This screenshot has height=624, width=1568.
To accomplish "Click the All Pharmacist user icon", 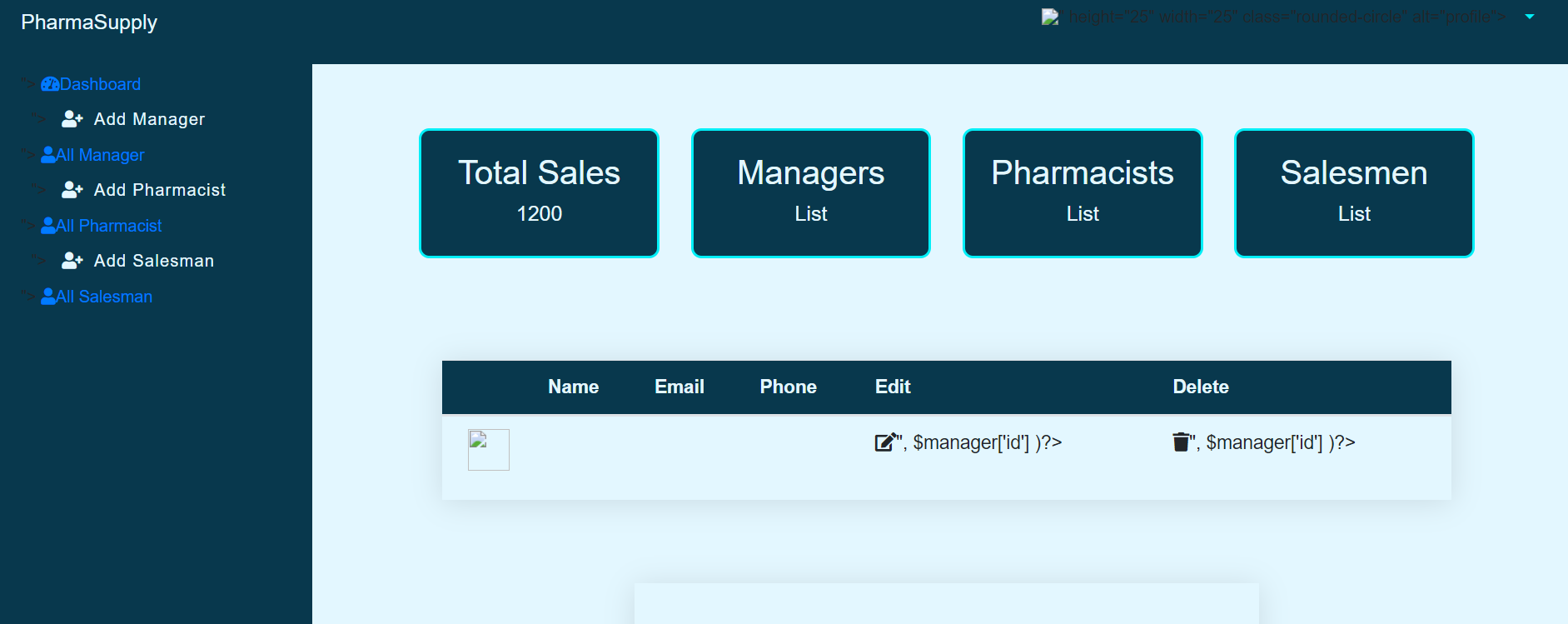I will point(48,226).
